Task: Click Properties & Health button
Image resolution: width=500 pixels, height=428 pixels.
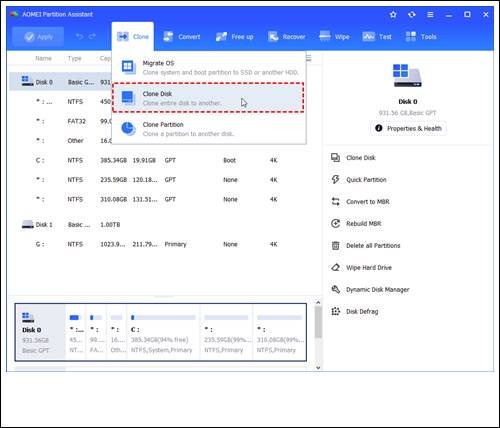Action: click(408, 128)
